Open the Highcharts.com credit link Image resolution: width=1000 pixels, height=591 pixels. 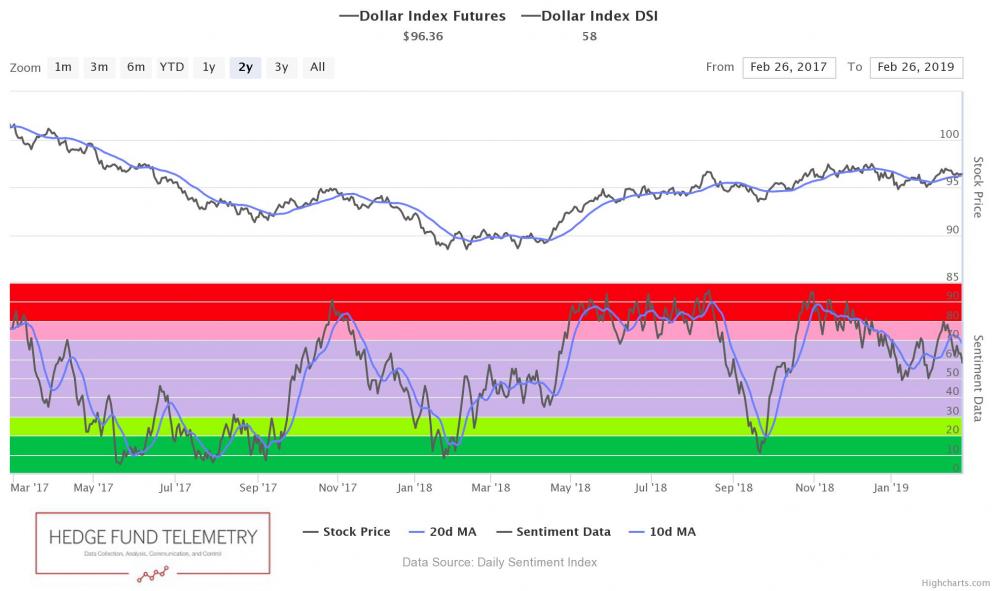click(x=955, y=583)
